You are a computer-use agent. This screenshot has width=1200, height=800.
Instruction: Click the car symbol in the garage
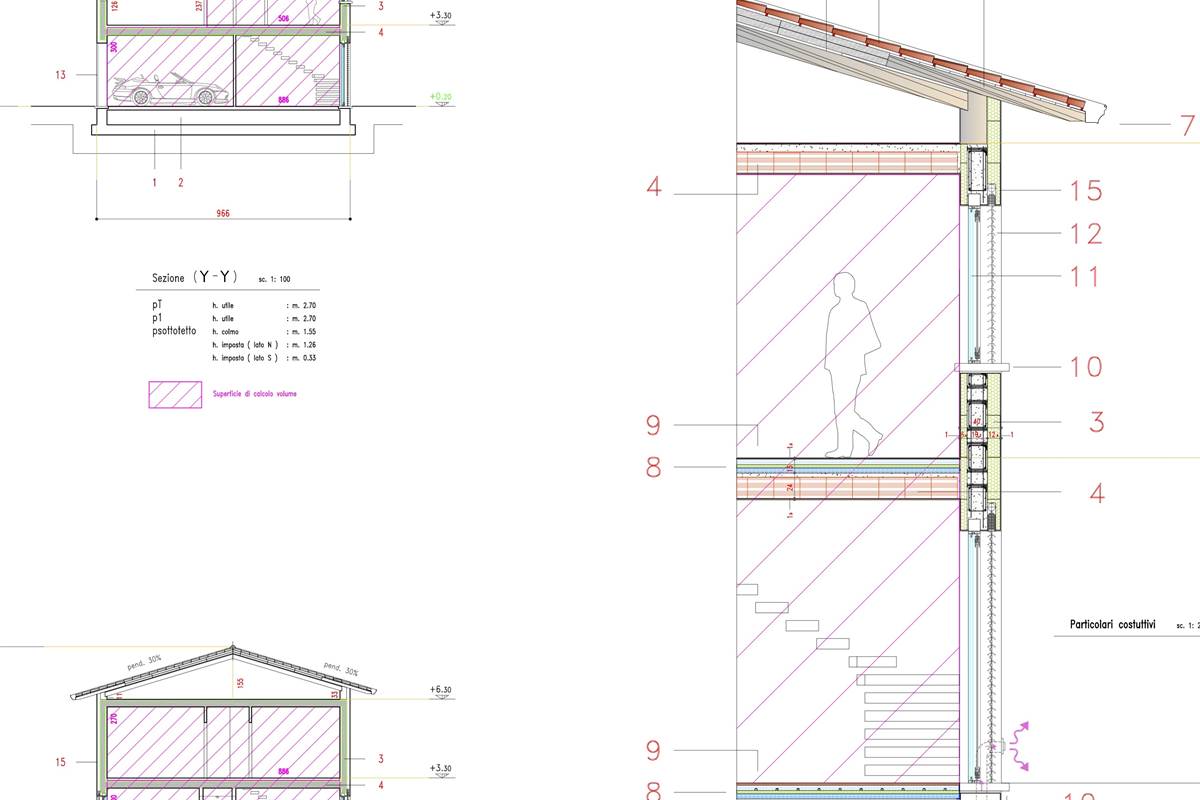tap(166, 90)
